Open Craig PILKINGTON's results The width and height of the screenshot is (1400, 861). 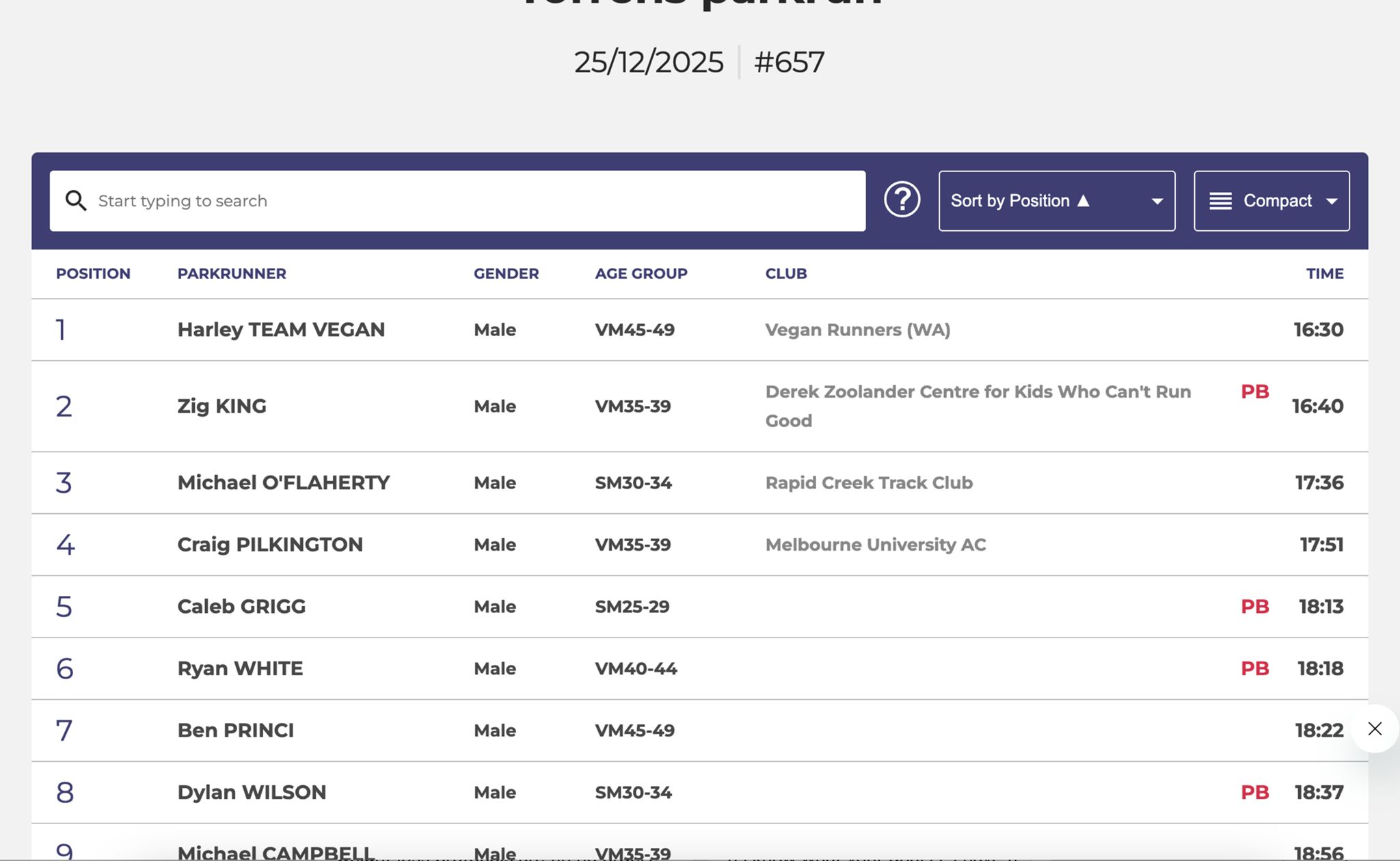269,545
